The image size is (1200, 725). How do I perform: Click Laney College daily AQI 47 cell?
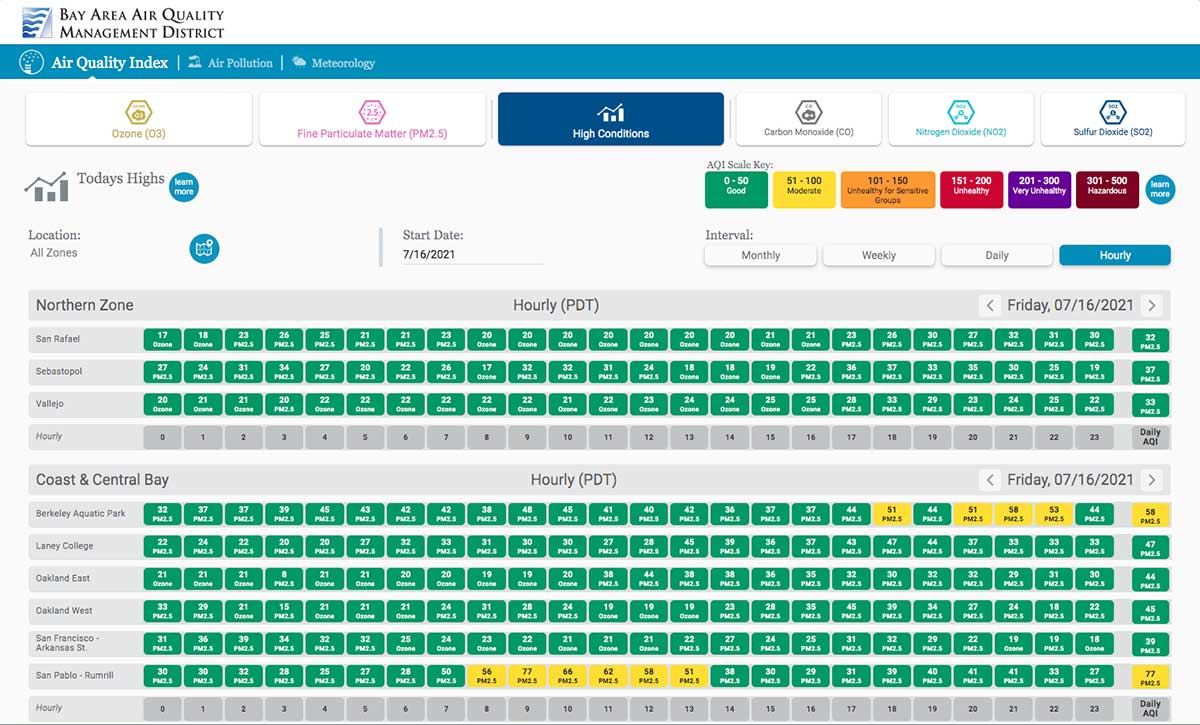[1151, 547]
